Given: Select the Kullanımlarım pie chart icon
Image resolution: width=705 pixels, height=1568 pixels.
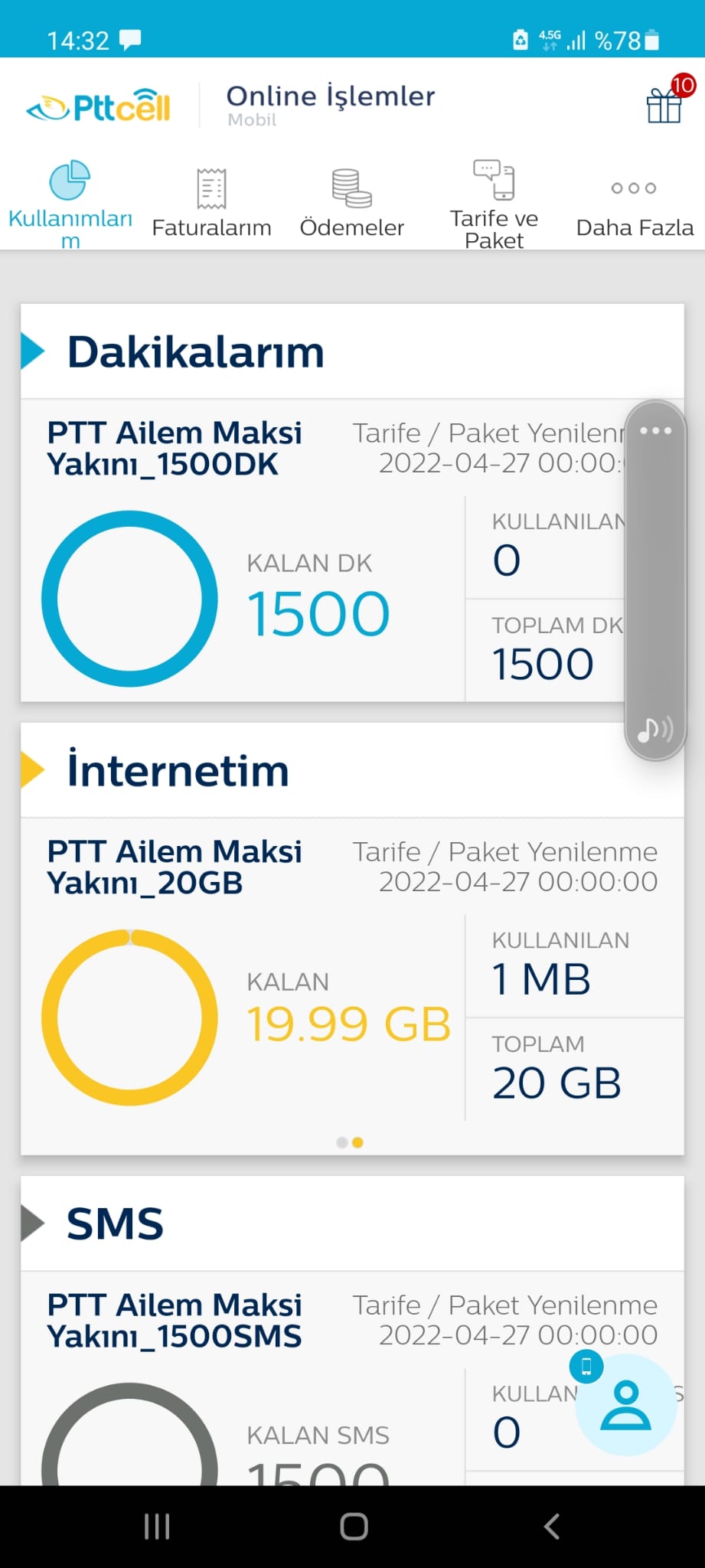Looking at the screenshot, I should 70,180.
